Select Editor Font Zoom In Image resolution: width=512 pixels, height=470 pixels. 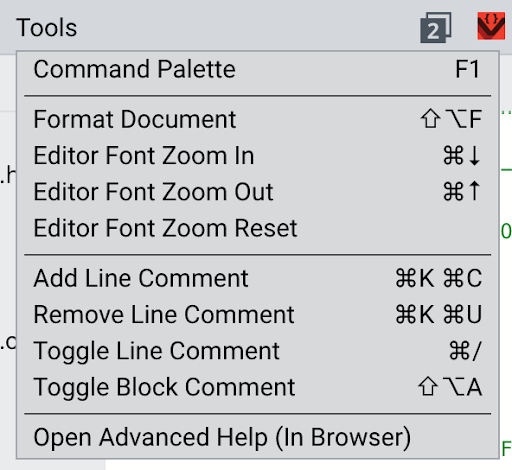(257, 156)
